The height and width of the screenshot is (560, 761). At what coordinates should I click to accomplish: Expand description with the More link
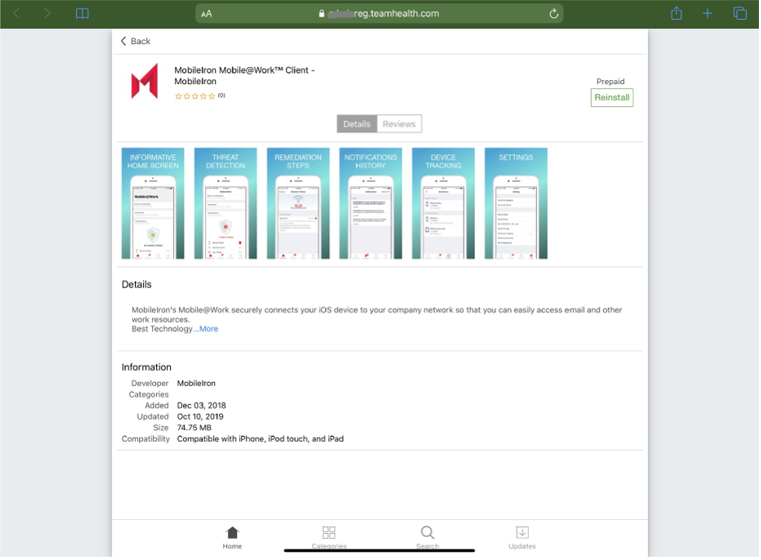tap(208, 329)
